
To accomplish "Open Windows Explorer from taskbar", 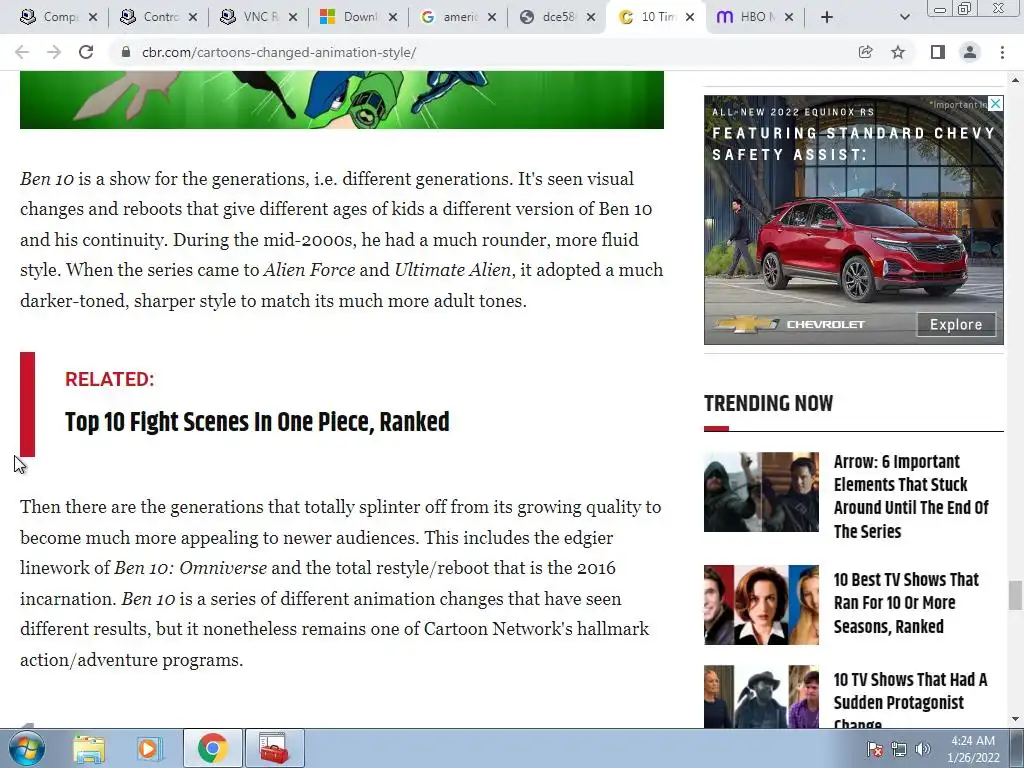I will (89, 748).
